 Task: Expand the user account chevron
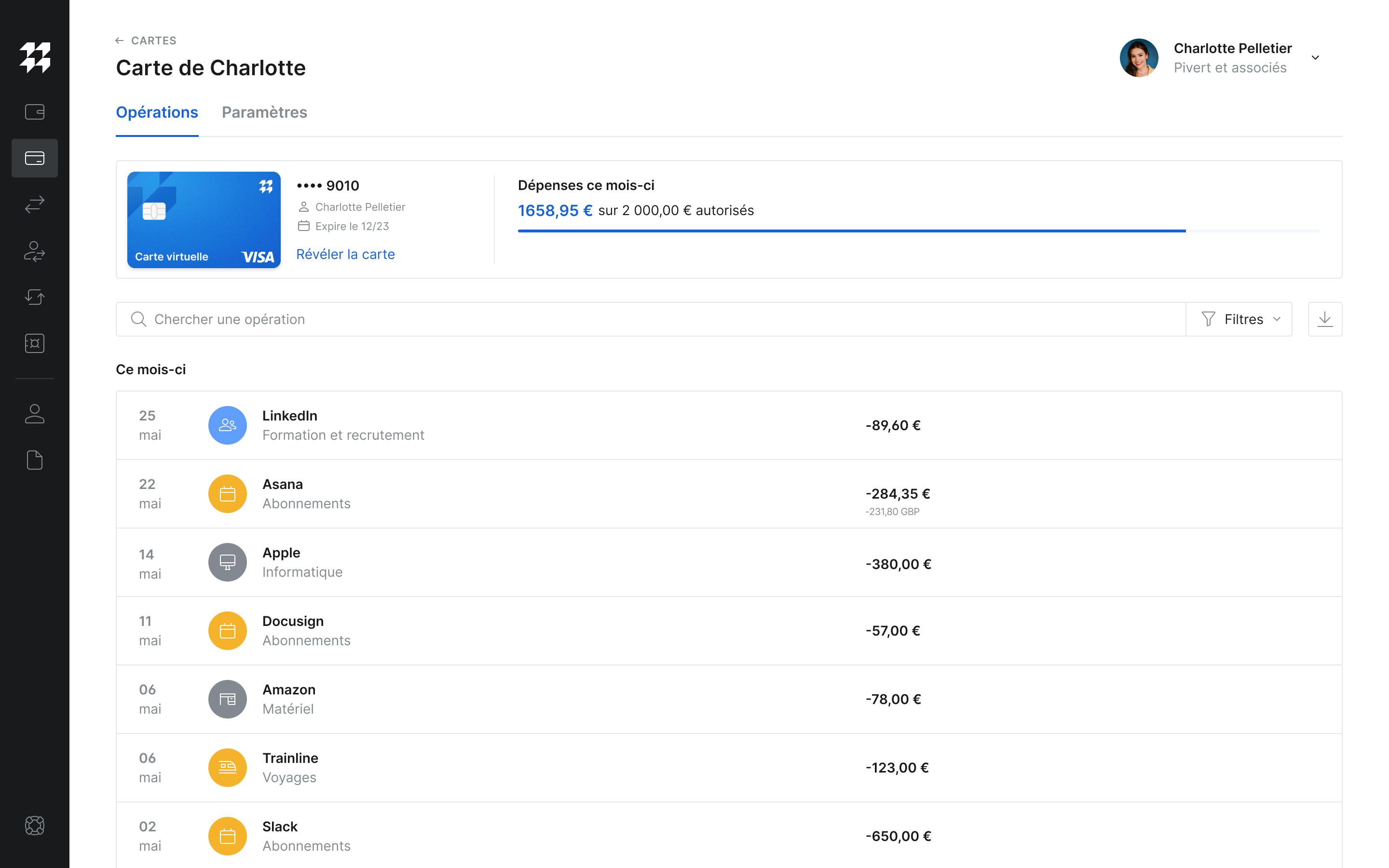tap(1315, 57)
